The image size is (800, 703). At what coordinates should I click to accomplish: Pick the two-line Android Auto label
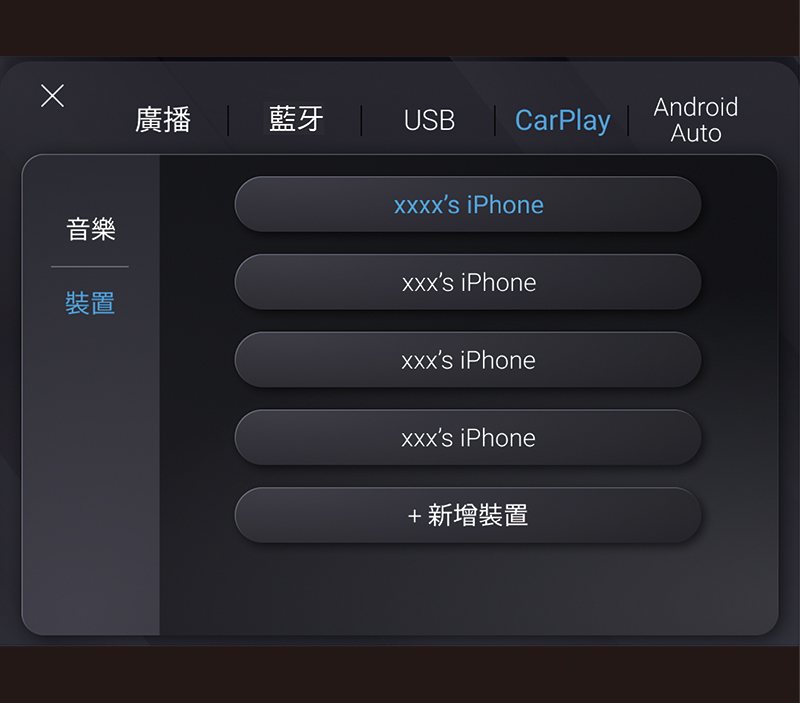[696, 120]
